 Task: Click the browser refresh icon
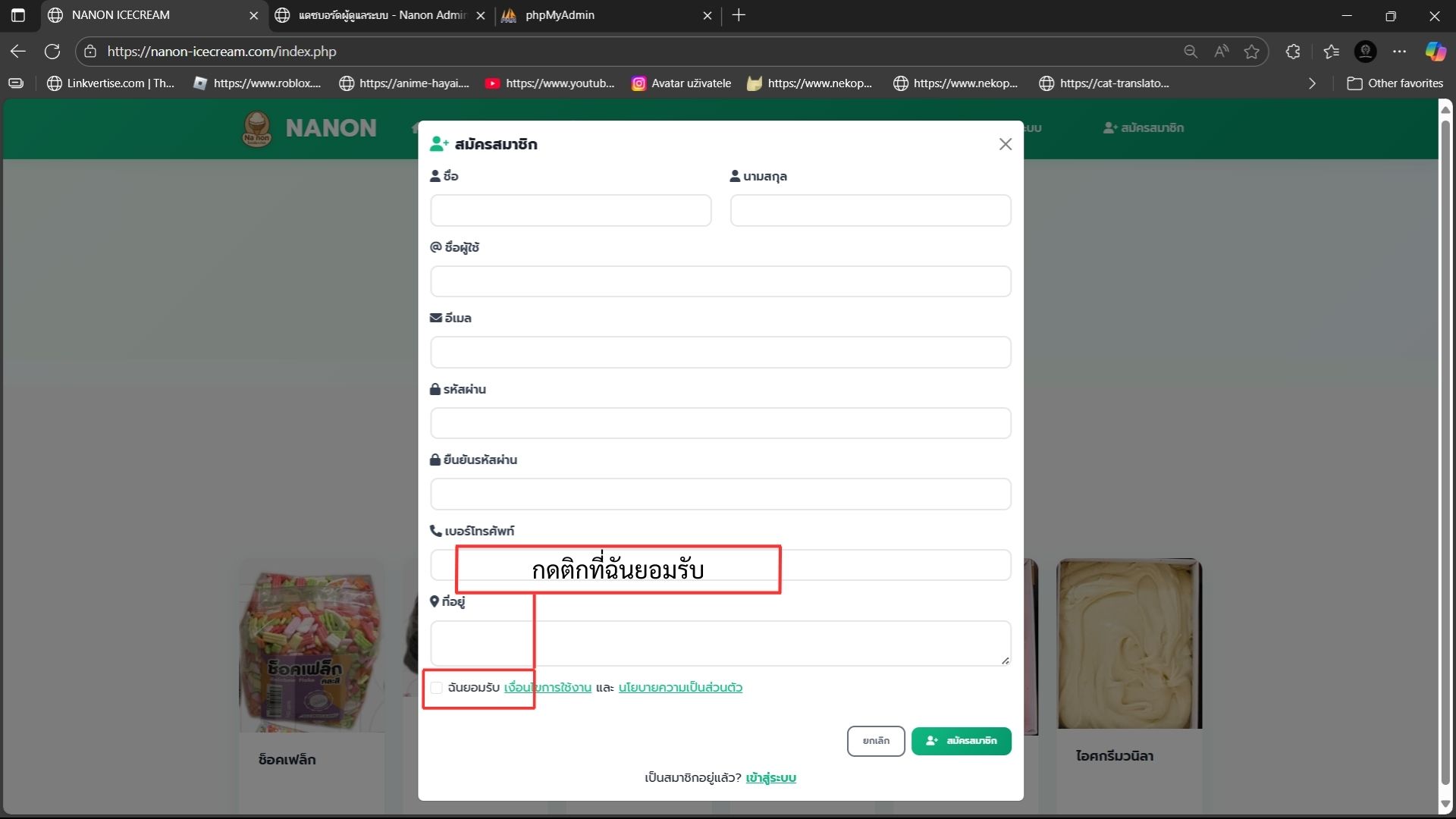(x=52, y=52)
